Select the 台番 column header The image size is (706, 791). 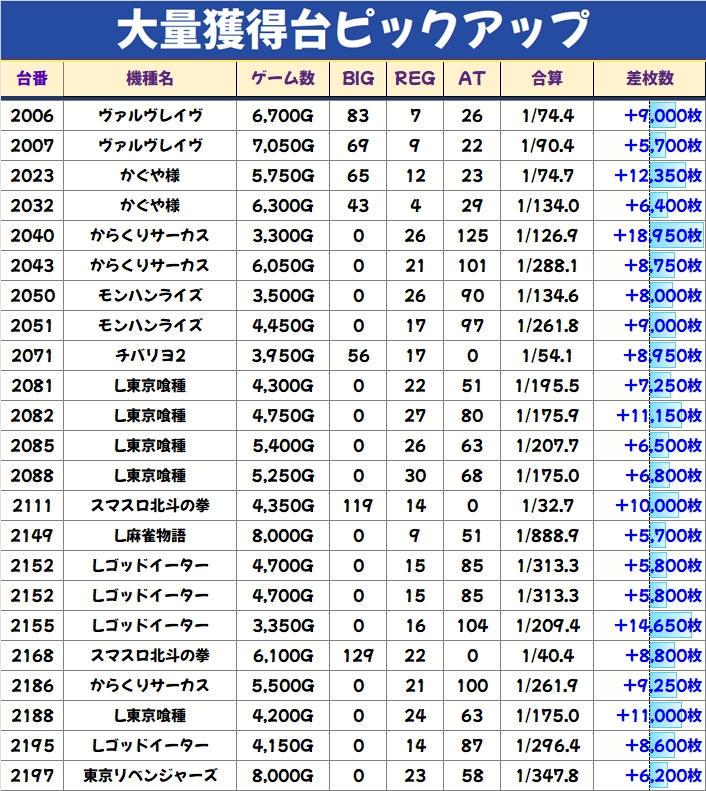(x=32, y=78)
